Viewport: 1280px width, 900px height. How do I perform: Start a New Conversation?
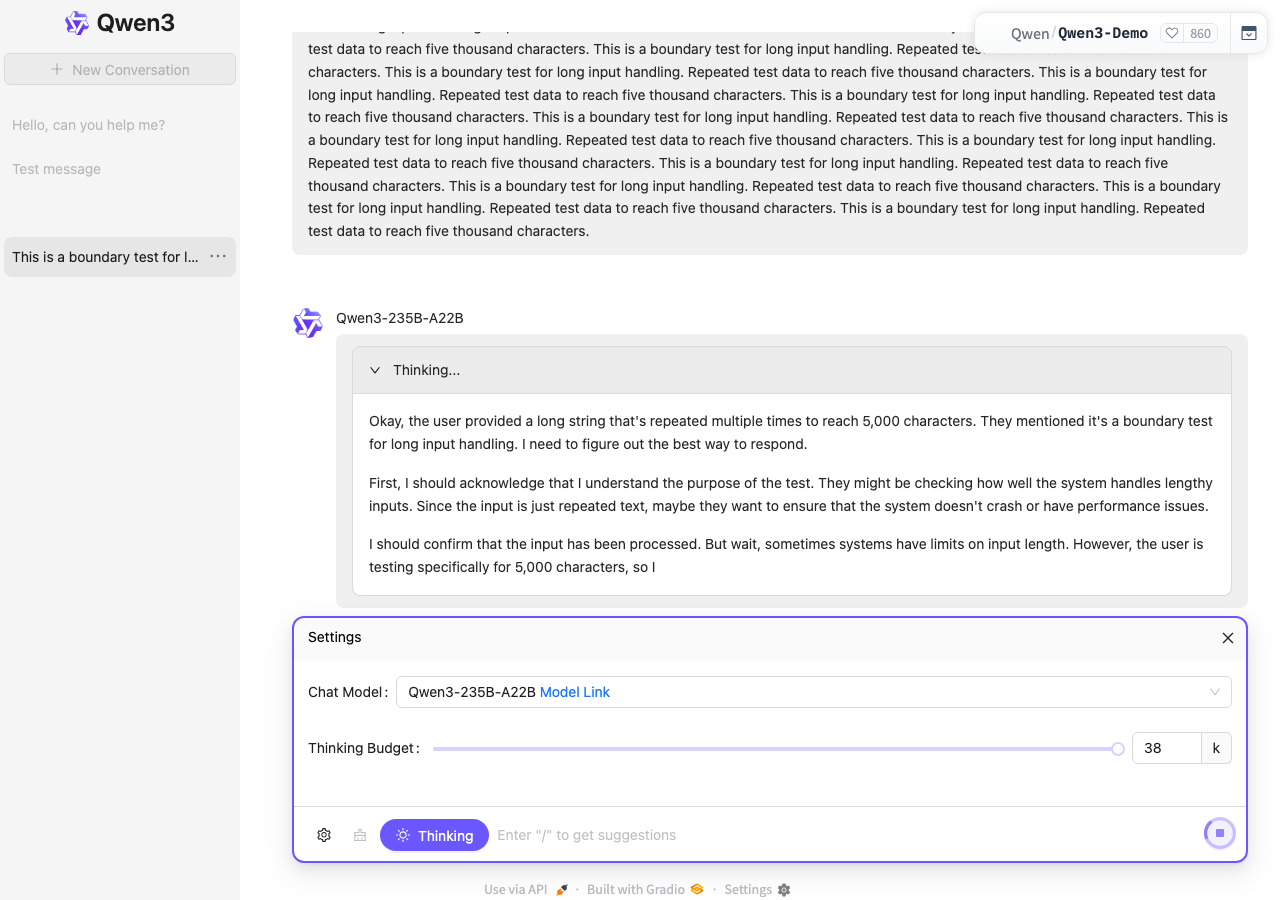coord(120,69)
